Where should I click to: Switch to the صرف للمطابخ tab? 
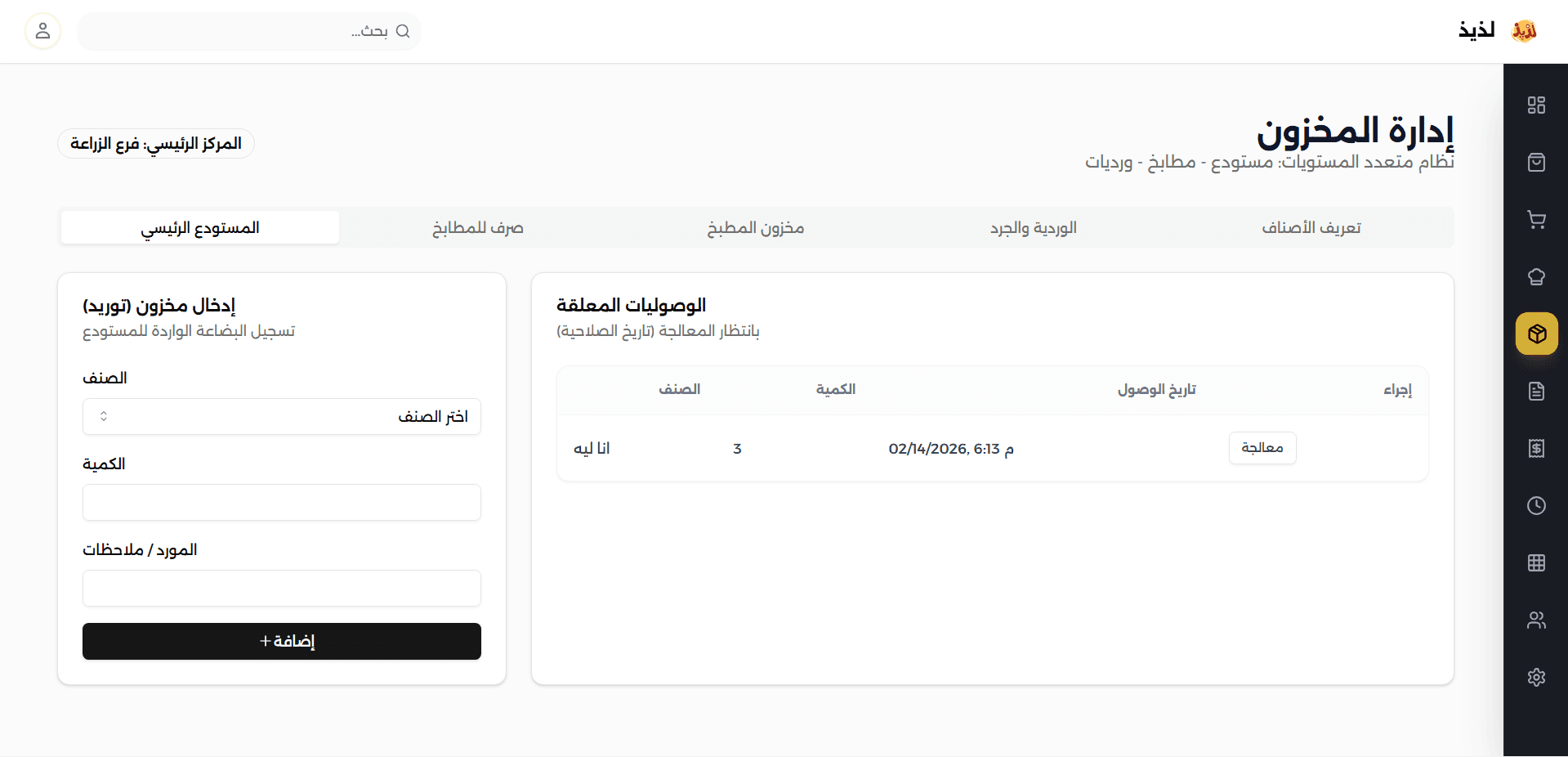click(478, 228)
